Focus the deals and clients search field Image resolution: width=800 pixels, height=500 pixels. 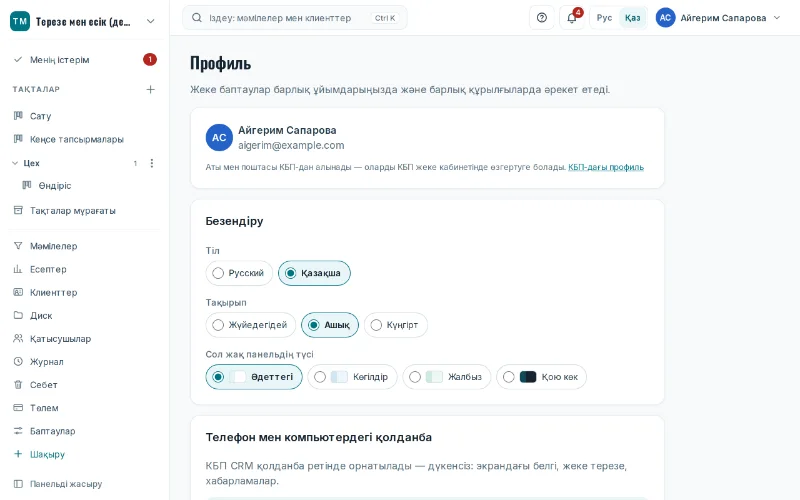pyautogui.click(x=295, y=18)
